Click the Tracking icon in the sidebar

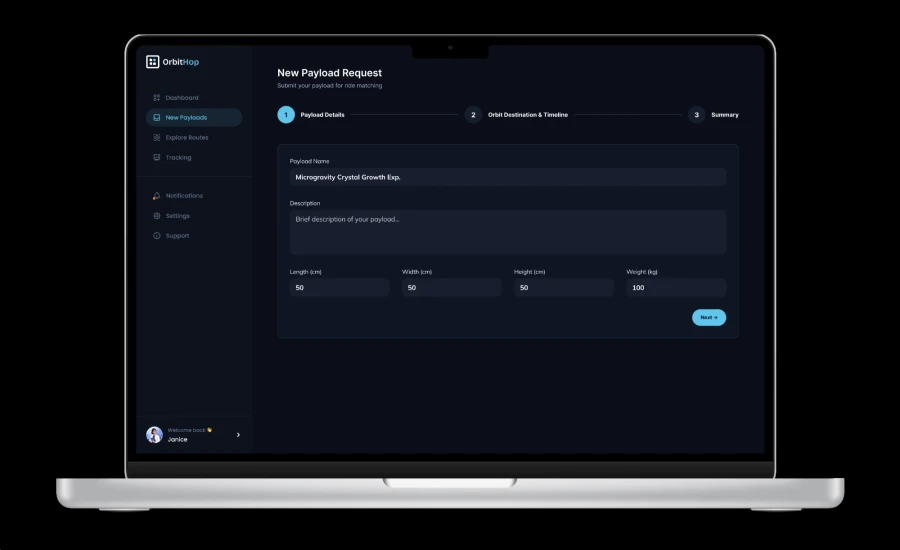157,157
